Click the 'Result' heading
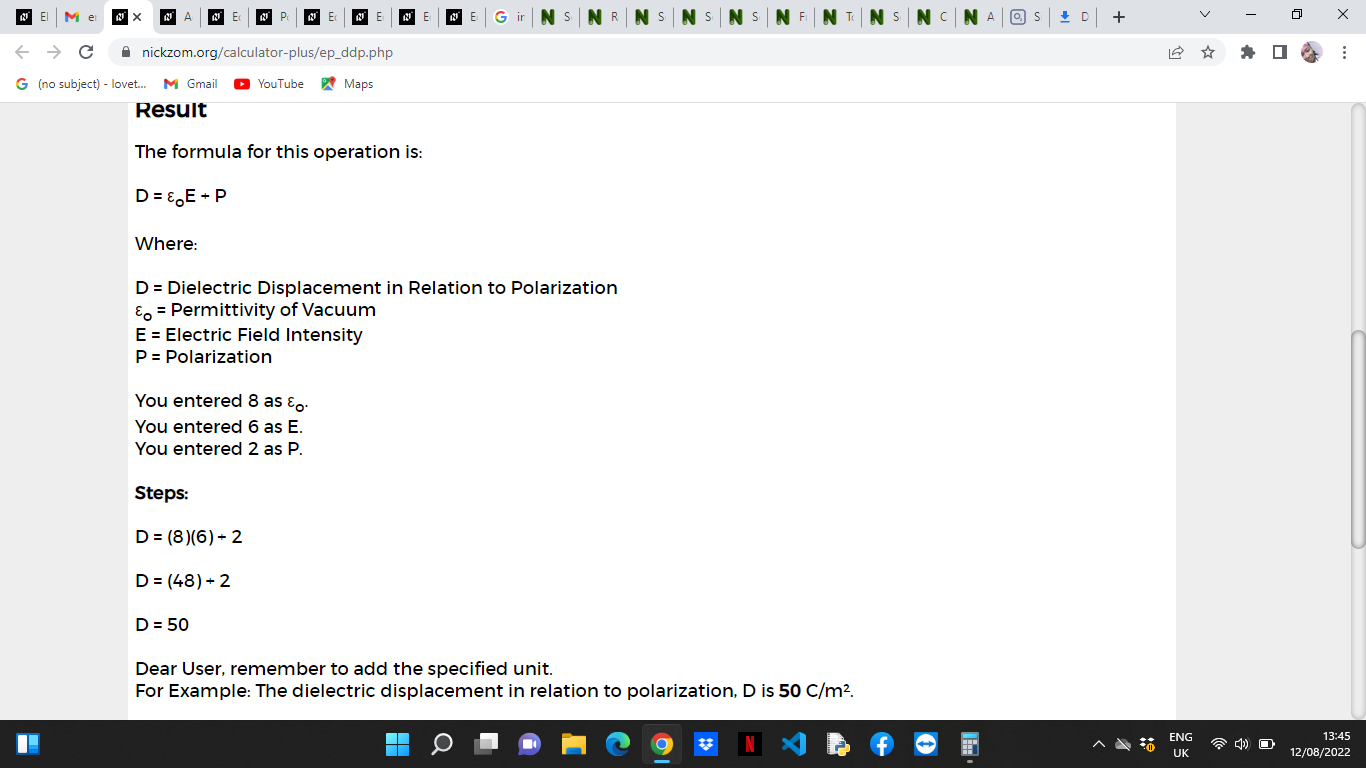The width and height of the screenshot is (1366, 768). 171,110
